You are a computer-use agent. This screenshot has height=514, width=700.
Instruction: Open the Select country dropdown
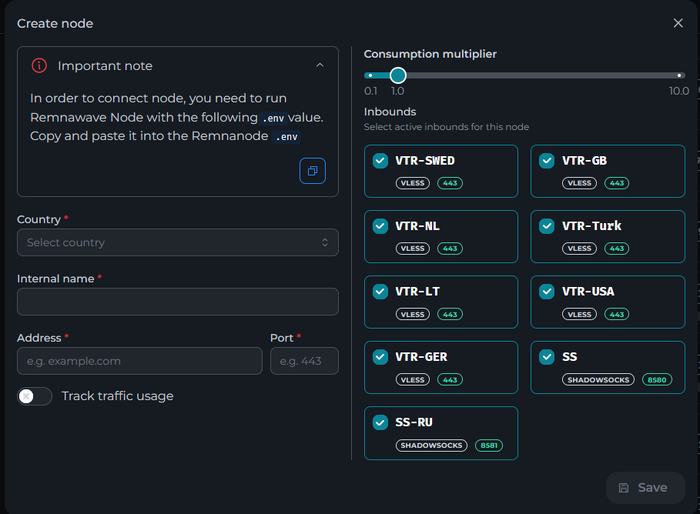[x=177, y=242]
